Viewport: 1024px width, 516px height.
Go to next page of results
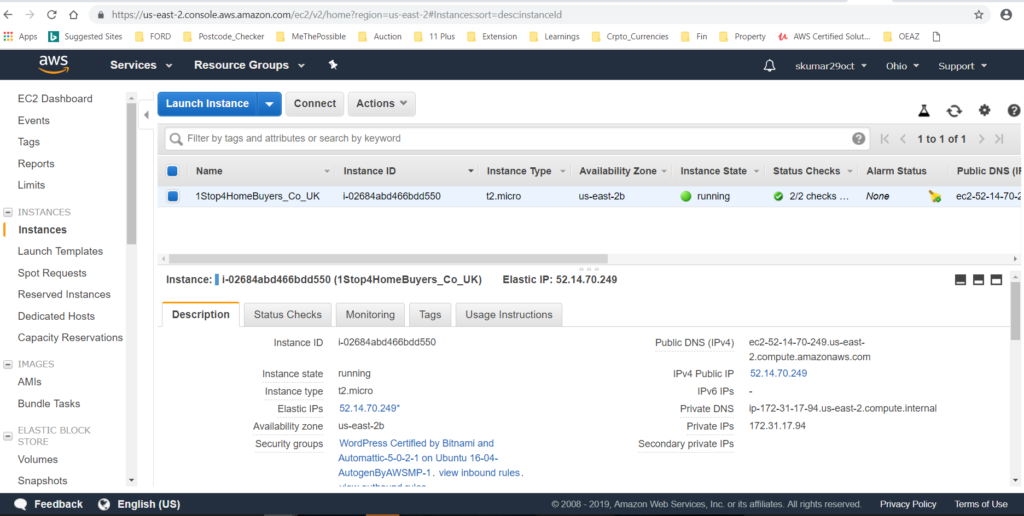[x=981, y=138]
